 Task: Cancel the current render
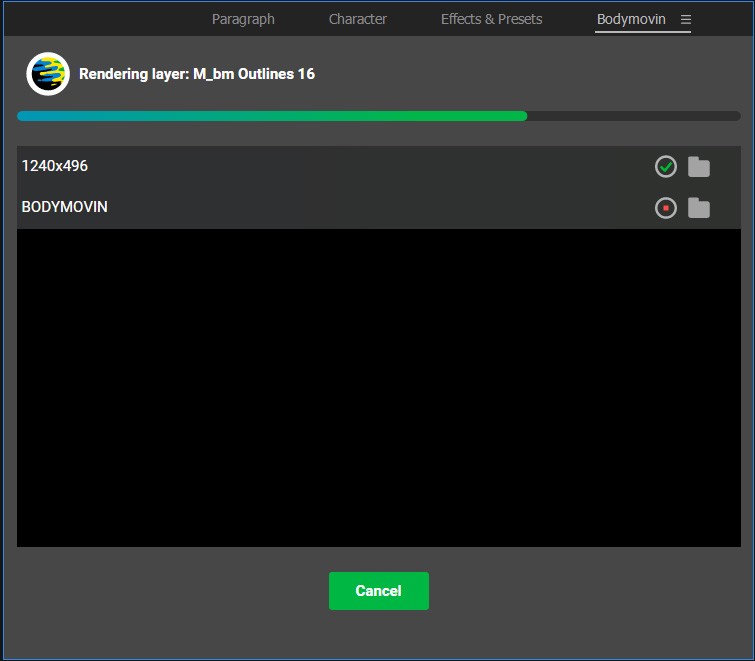click(x=378, y=591)
